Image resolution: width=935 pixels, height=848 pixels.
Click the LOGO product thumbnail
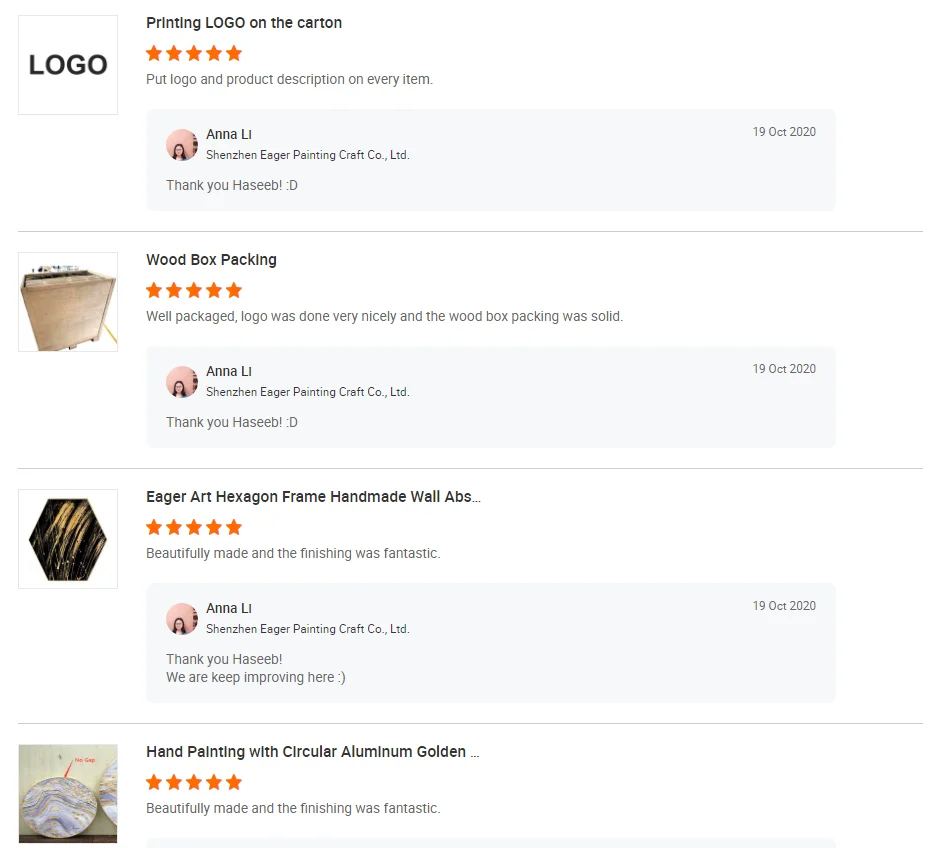[x=68, y=65]
